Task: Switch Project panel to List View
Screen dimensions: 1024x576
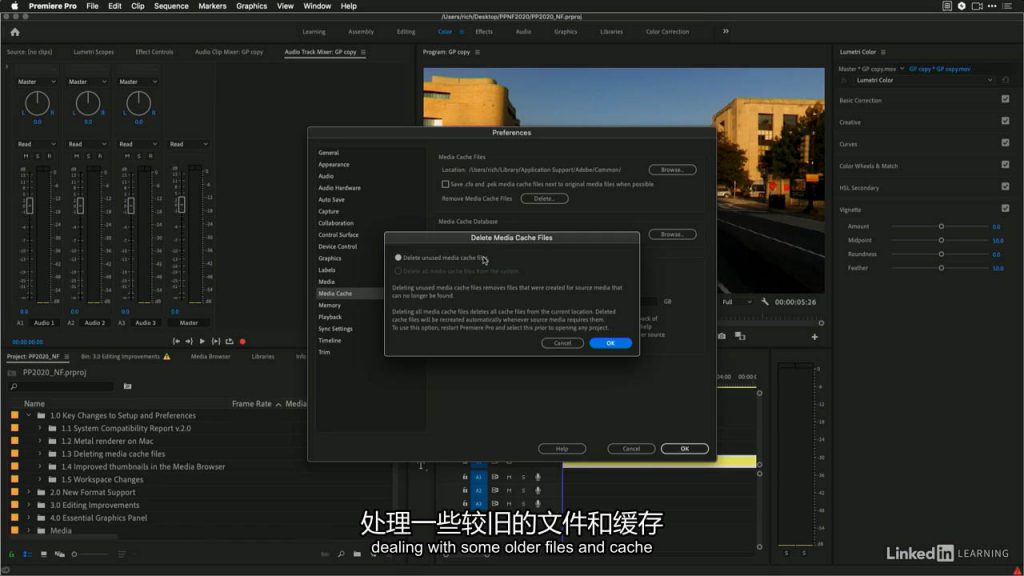Action: [27, 554]
